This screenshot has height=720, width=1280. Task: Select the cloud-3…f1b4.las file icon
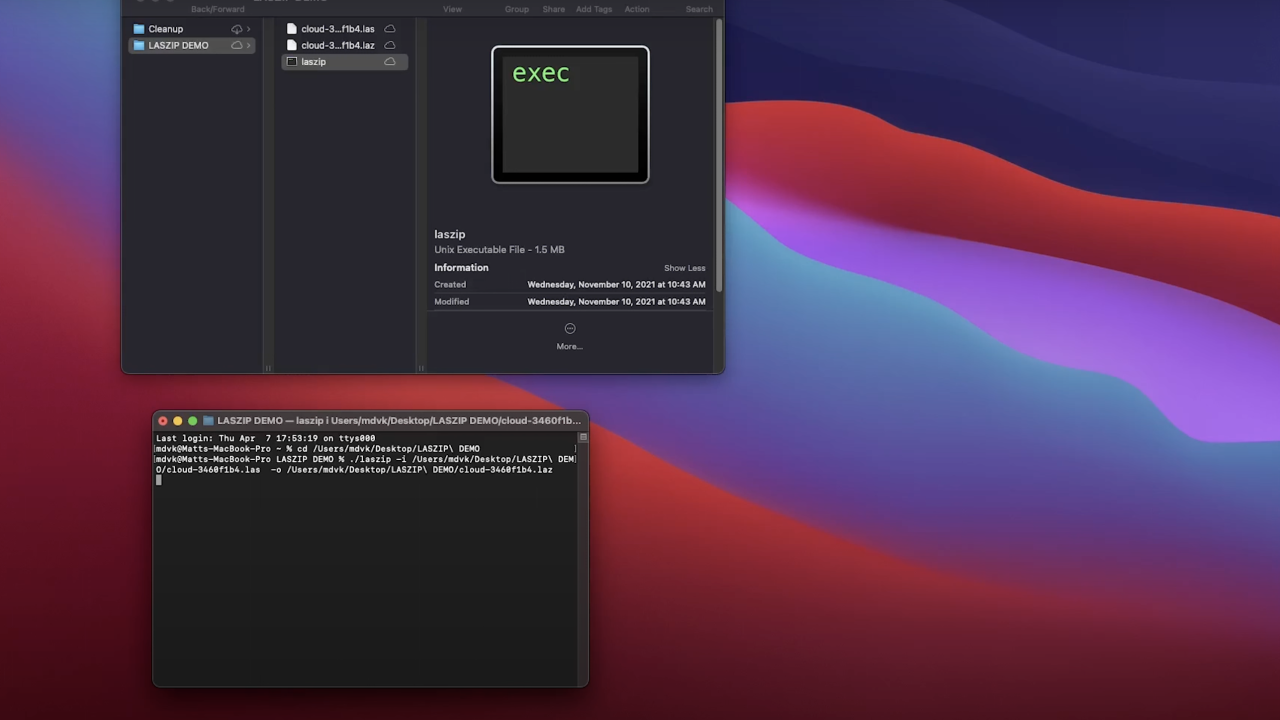pyautogui.click(x=292, y=29)
